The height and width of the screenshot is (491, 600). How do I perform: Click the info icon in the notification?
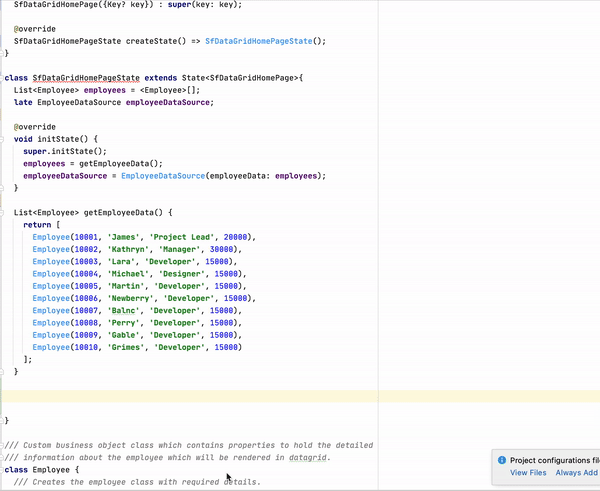(x=502, y=460)
